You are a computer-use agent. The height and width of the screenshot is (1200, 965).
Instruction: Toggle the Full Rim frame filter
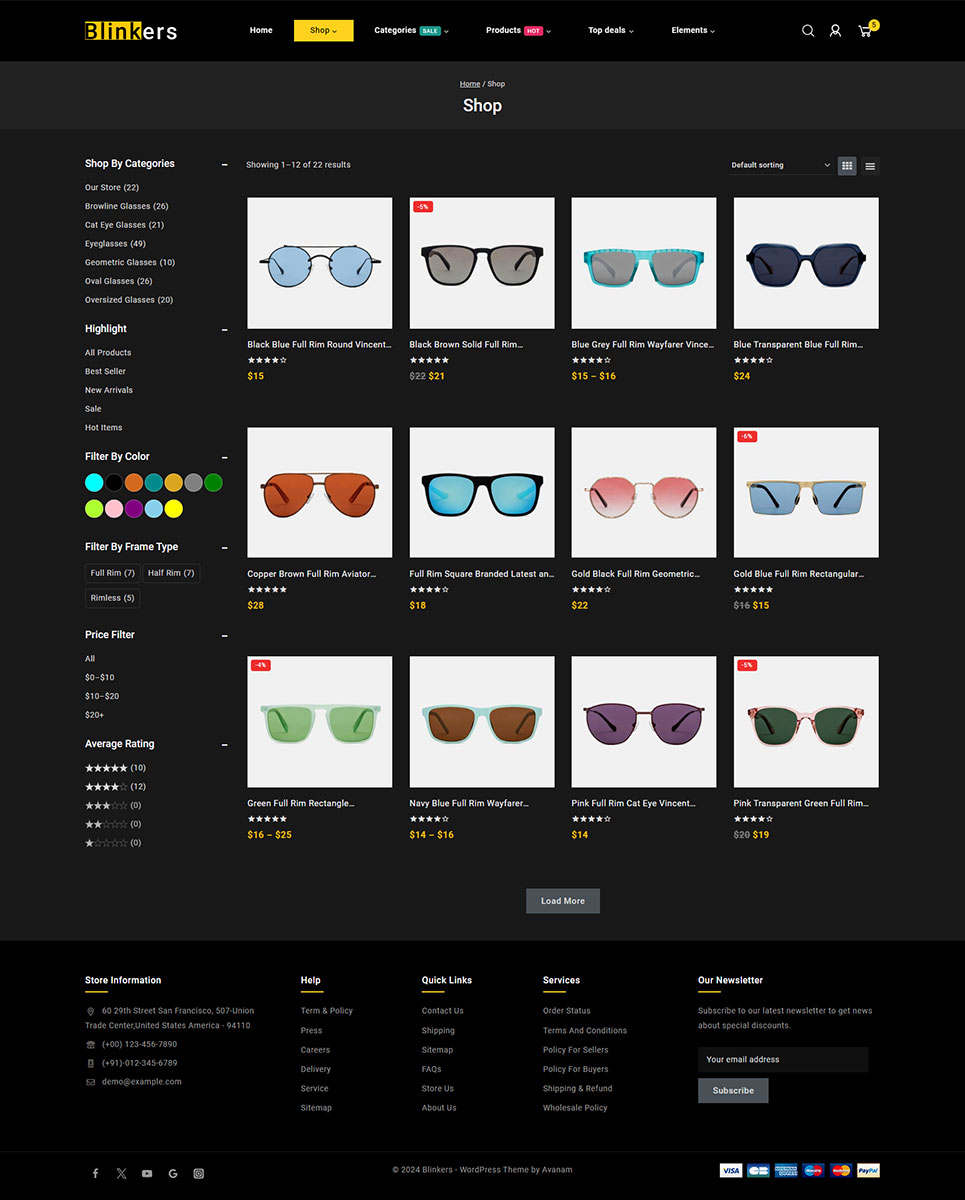click(x=112, y=573)
